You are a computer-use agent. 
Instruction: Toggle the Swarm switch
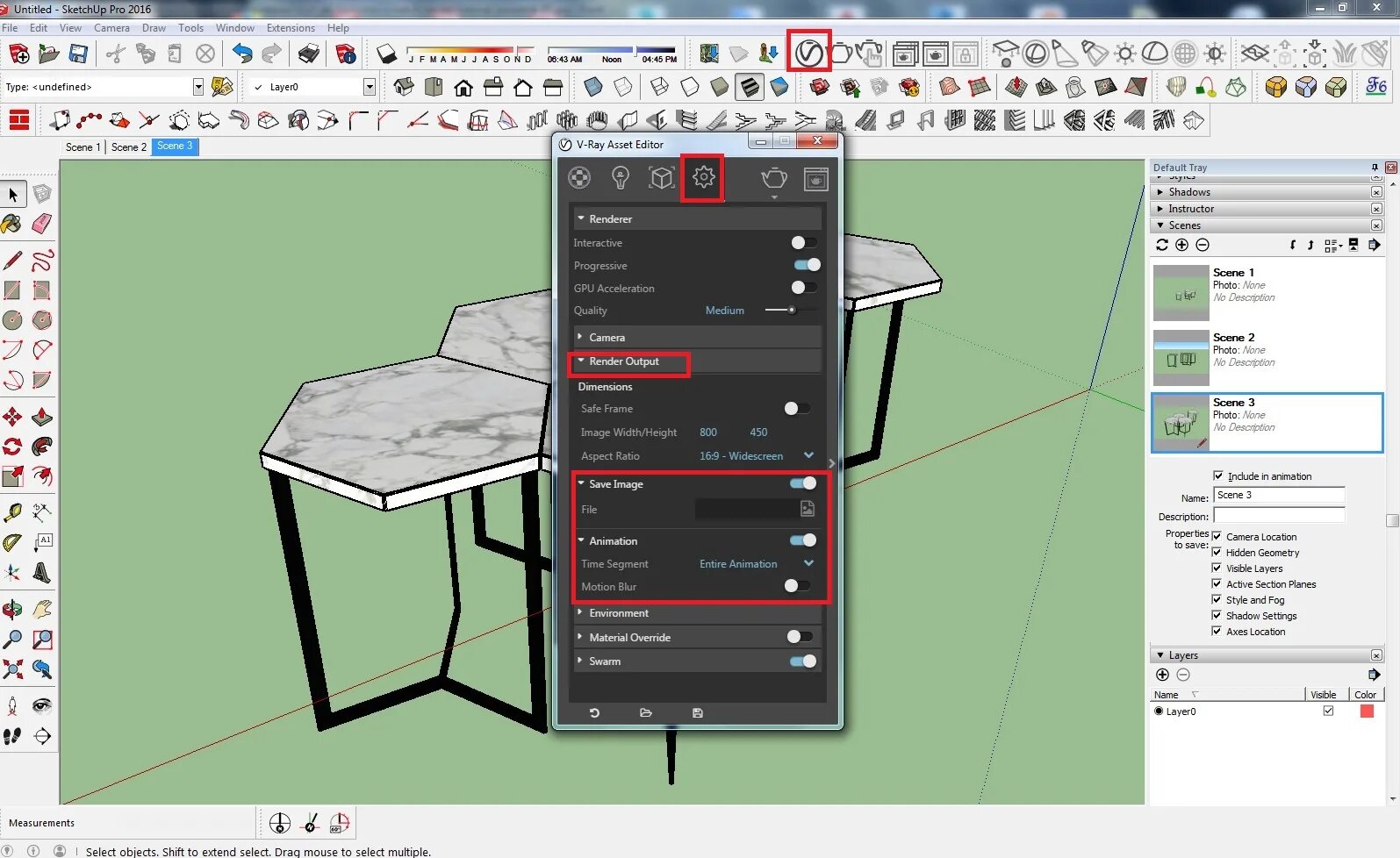(803, 661)
